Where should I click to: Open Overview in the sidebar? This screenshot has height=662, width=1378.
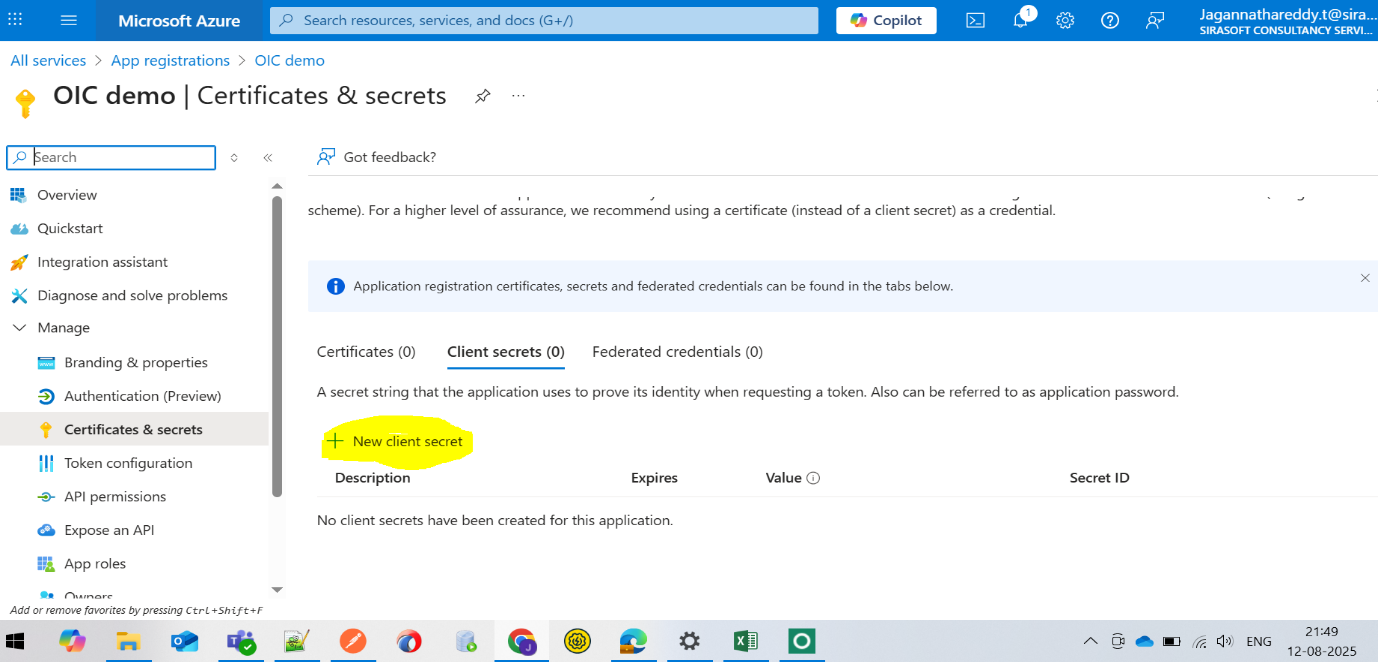67,195
